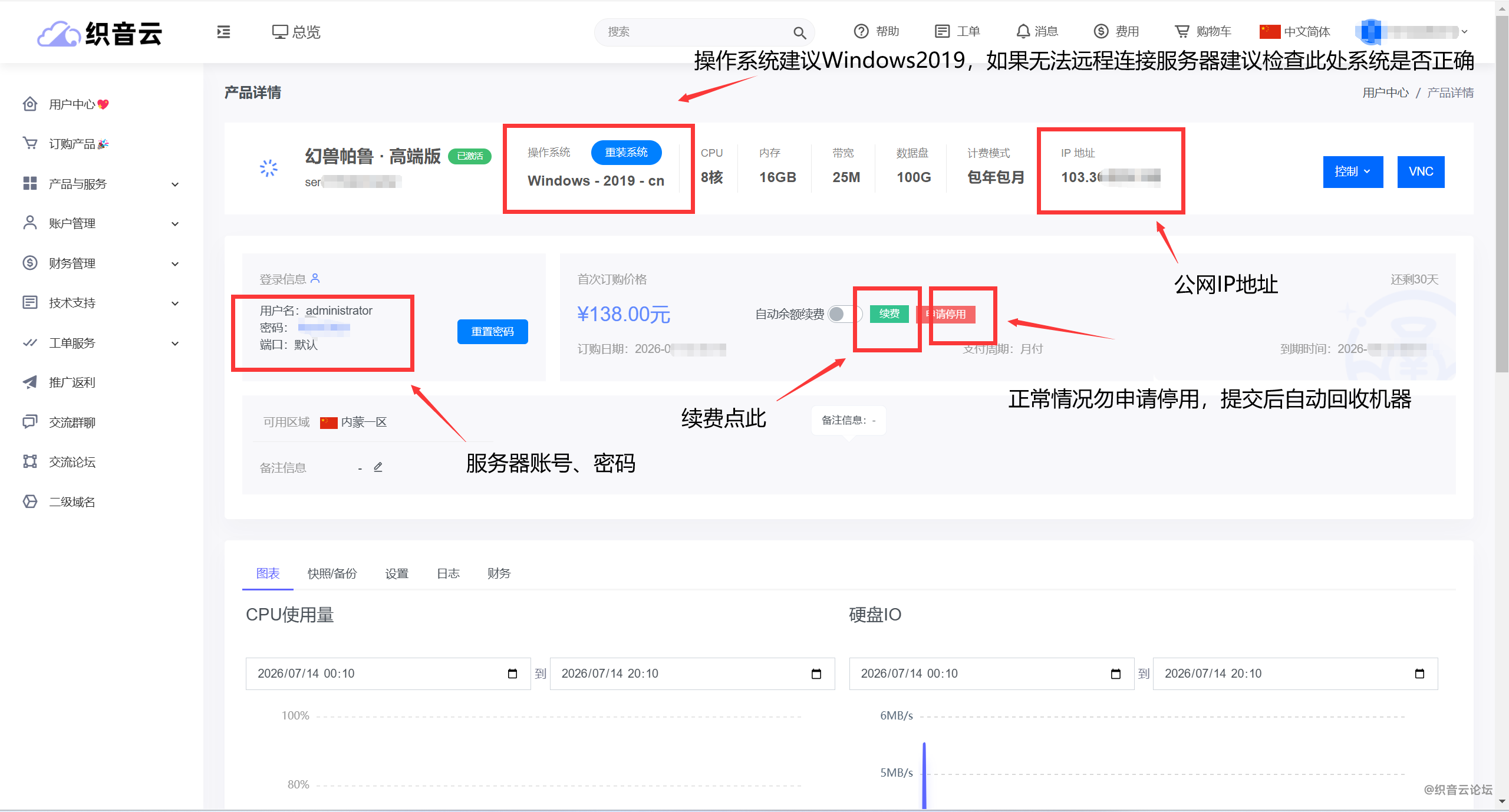Open 硬盘IO end date calendar picker icon
Viewport: 1509px width, 812px height.
tap(1419, 674)
